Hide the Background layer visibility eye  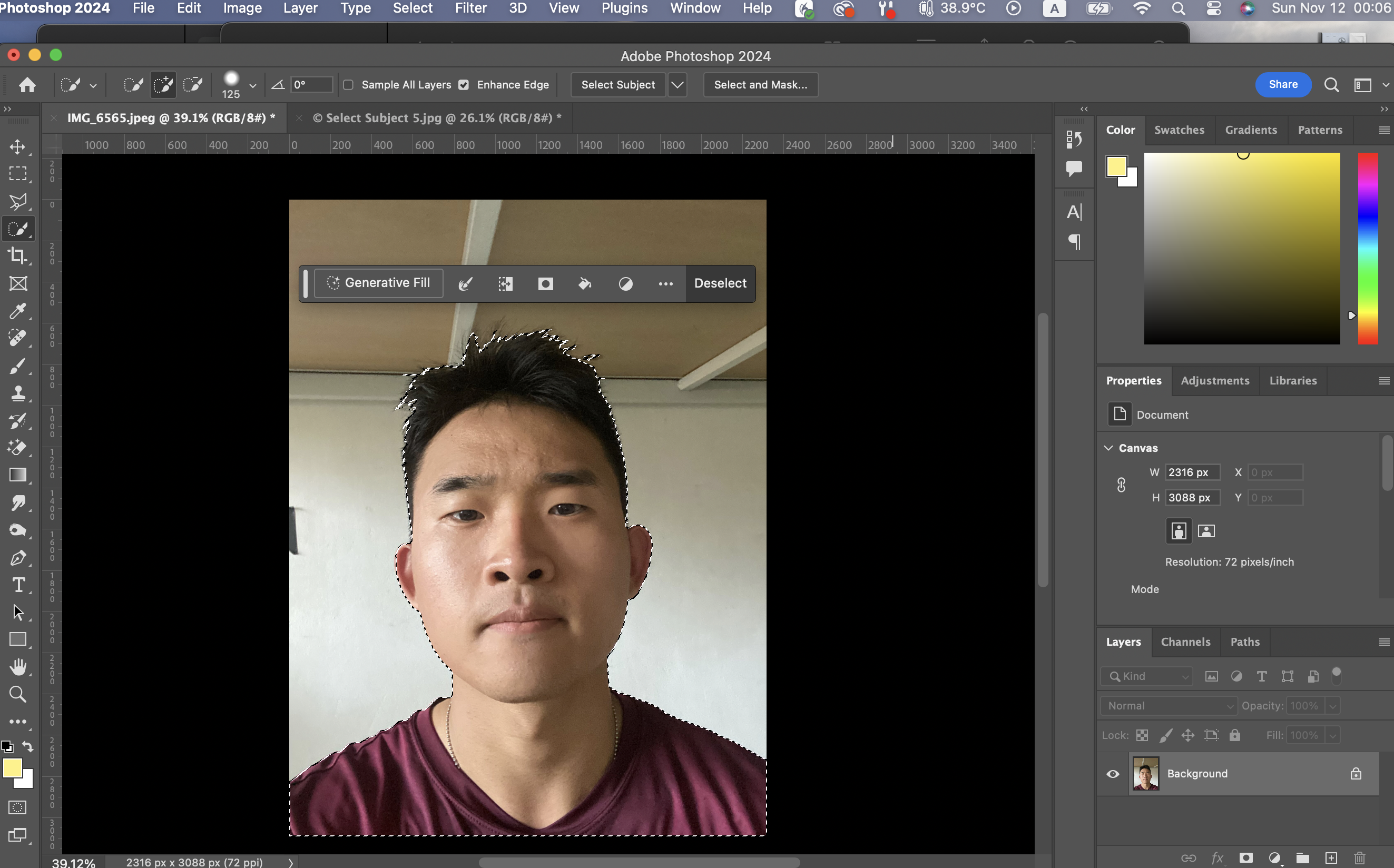point(1112,773)
